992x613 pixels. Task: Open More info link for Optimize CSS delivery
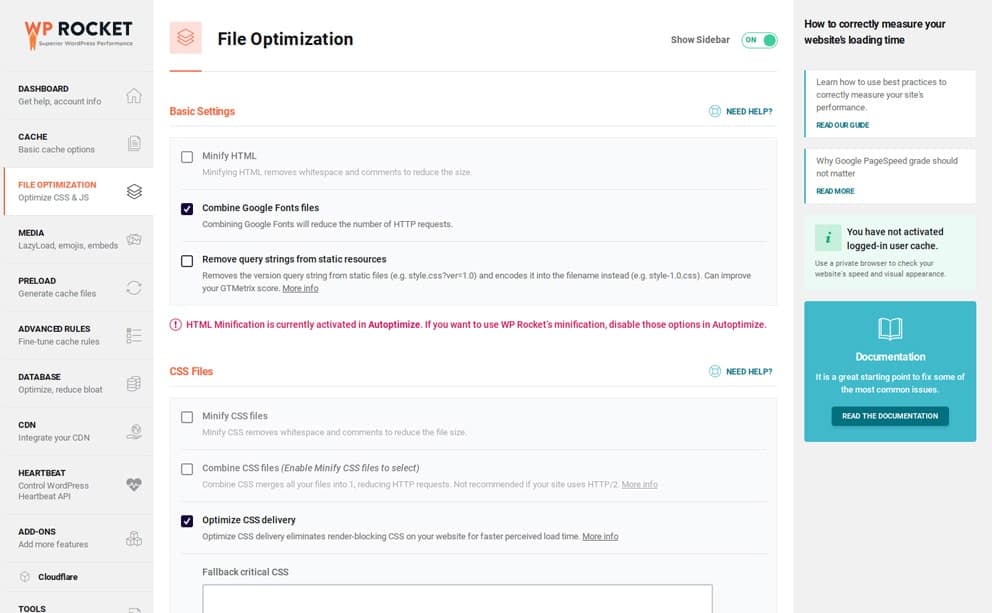tap(600, 536)
